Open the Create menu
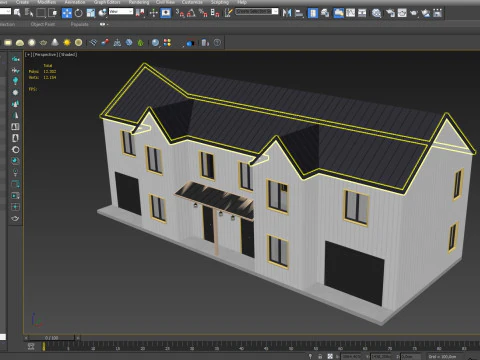Screen dimensions: 480x360 click(x=22, y=2)
